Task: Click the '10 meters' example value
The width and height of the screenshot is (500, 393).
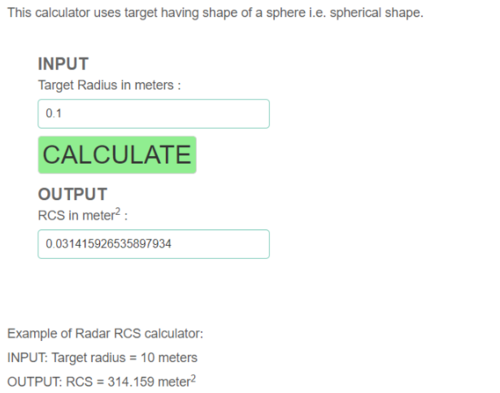Action: coord(169,358)
